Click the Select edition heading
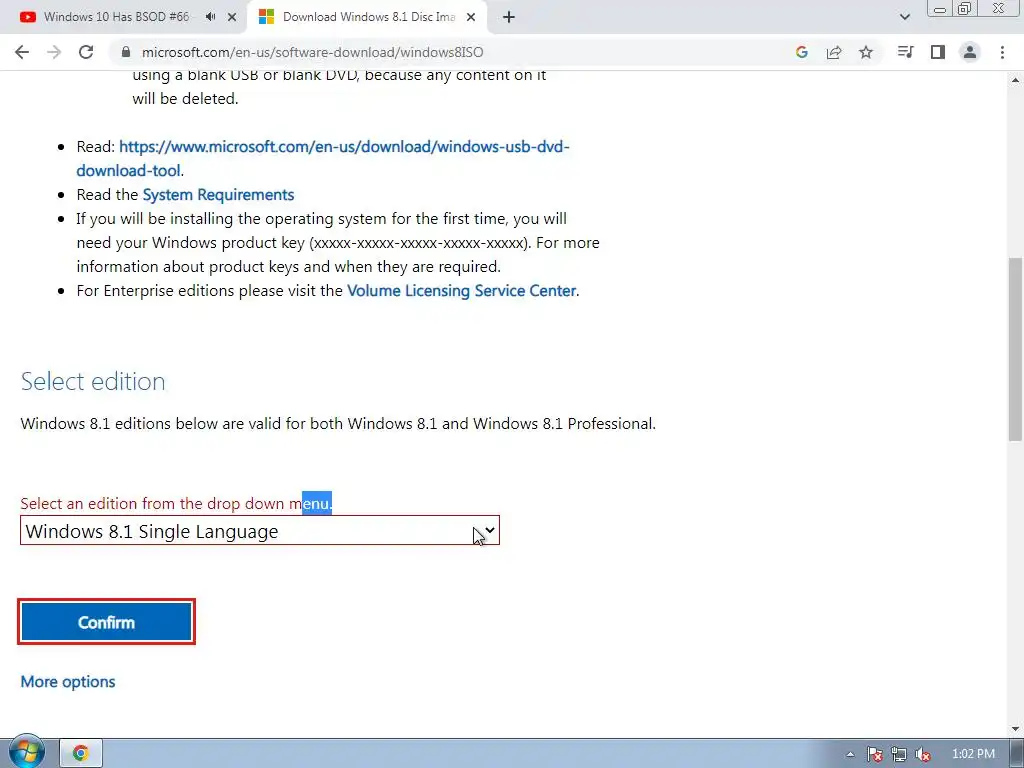Screen dimensions: 1024x768 coord(93,381)
